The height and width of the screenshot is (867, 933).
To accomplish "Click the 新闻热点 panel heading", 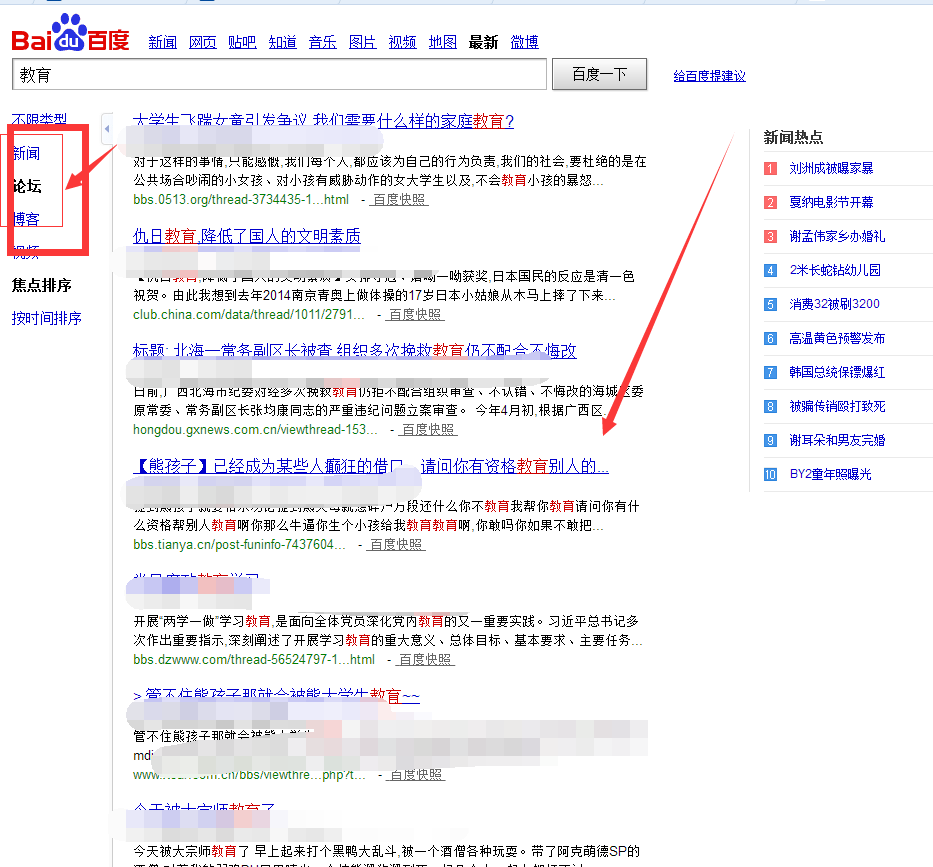I will [x=793, y=137].
